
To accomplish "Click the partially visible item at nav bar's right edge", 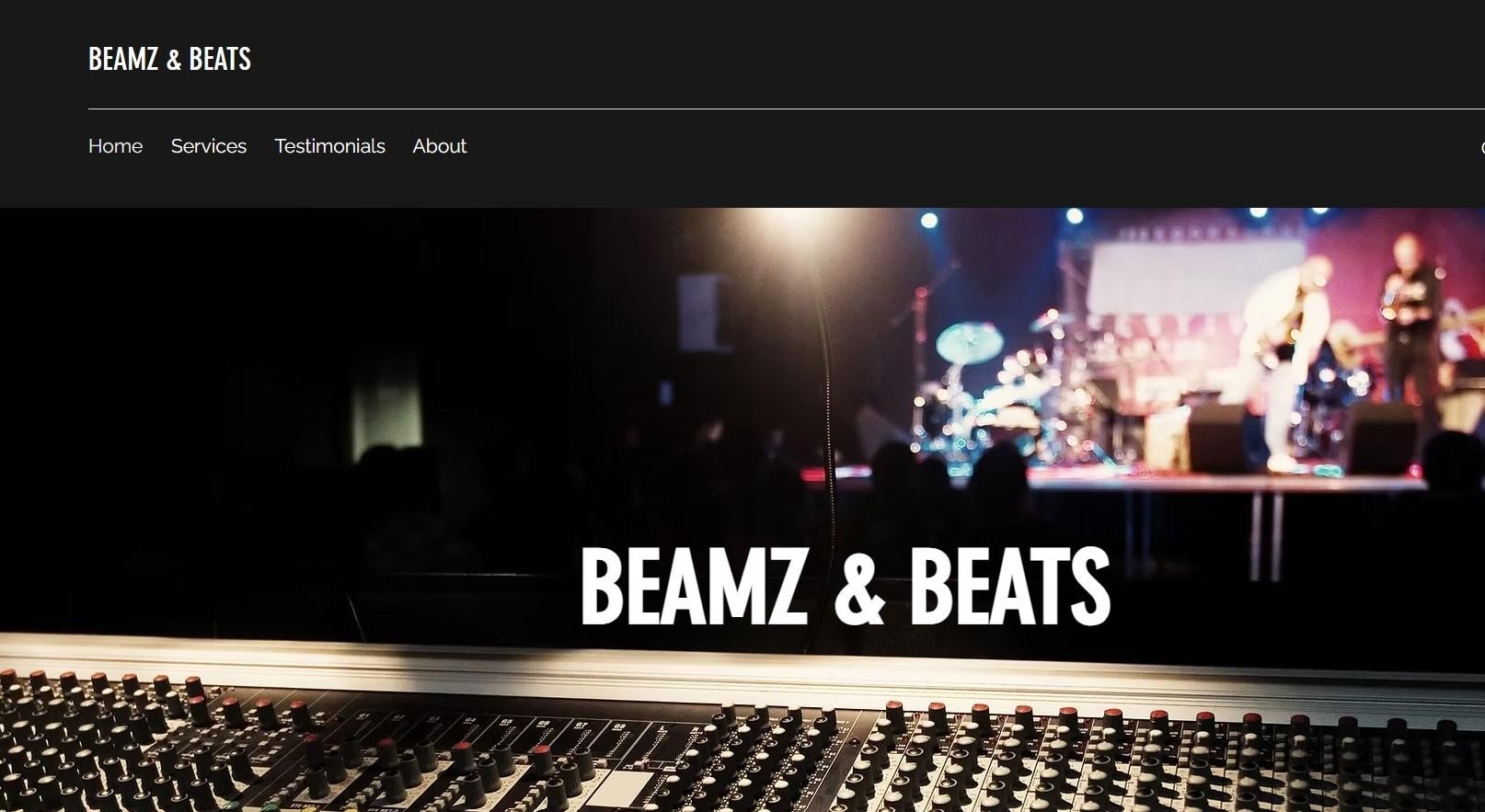I will pyautogui.click(x=1480, y=147).
